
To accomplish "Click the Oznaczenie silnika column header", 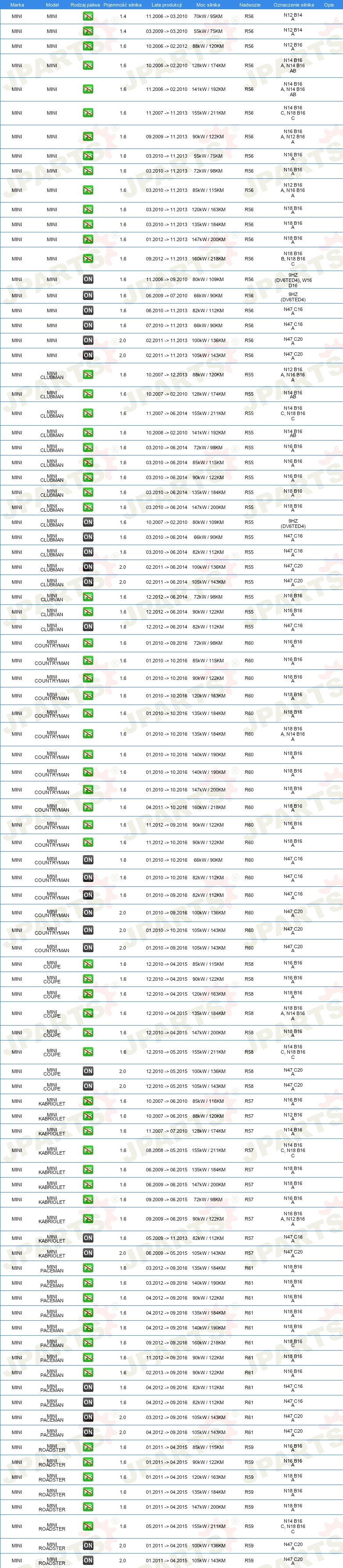I will pyautogui.click(x=294, y=5).
